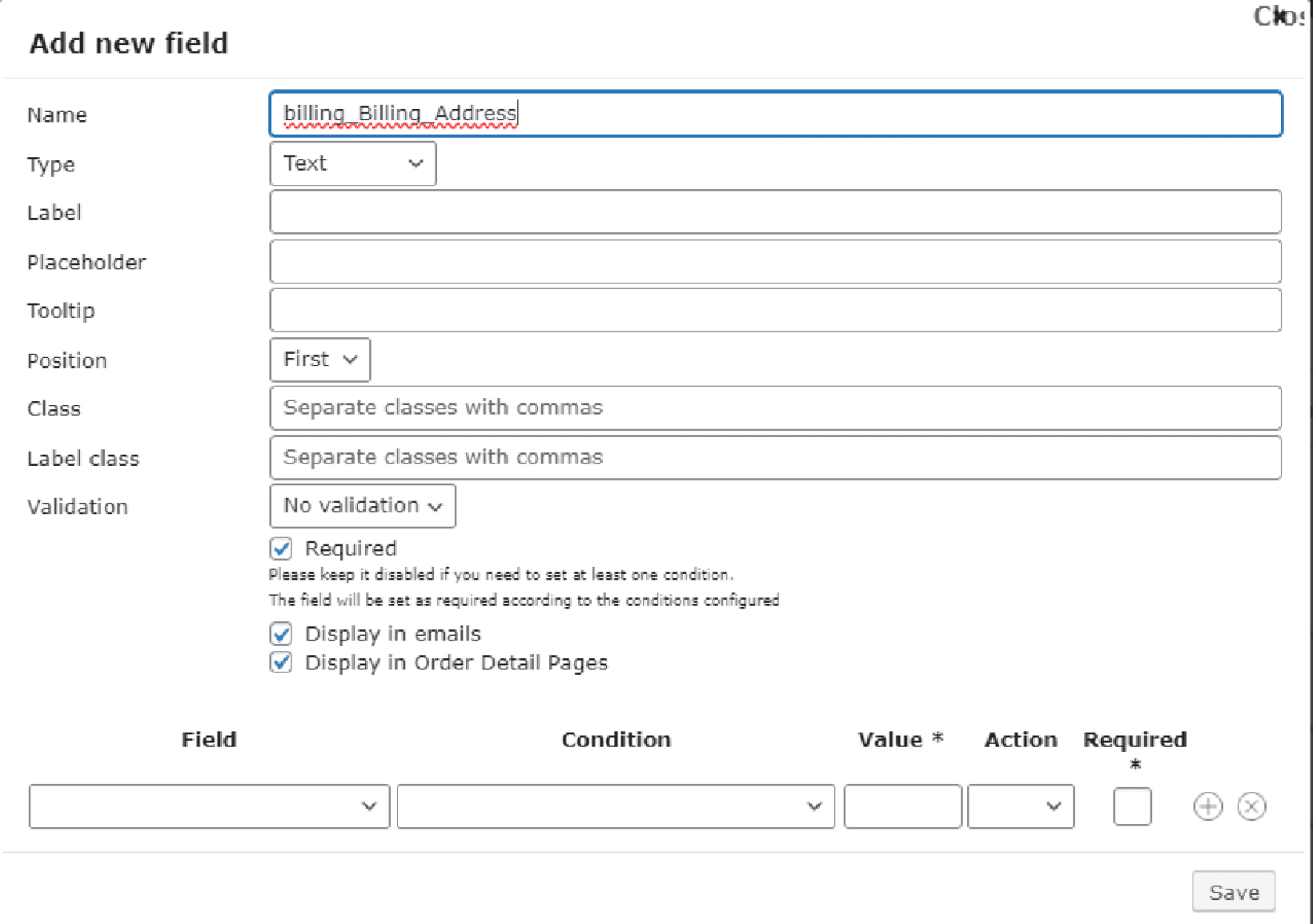Open the Condition dropdown

pyautogui.click(x=615, y=806)
